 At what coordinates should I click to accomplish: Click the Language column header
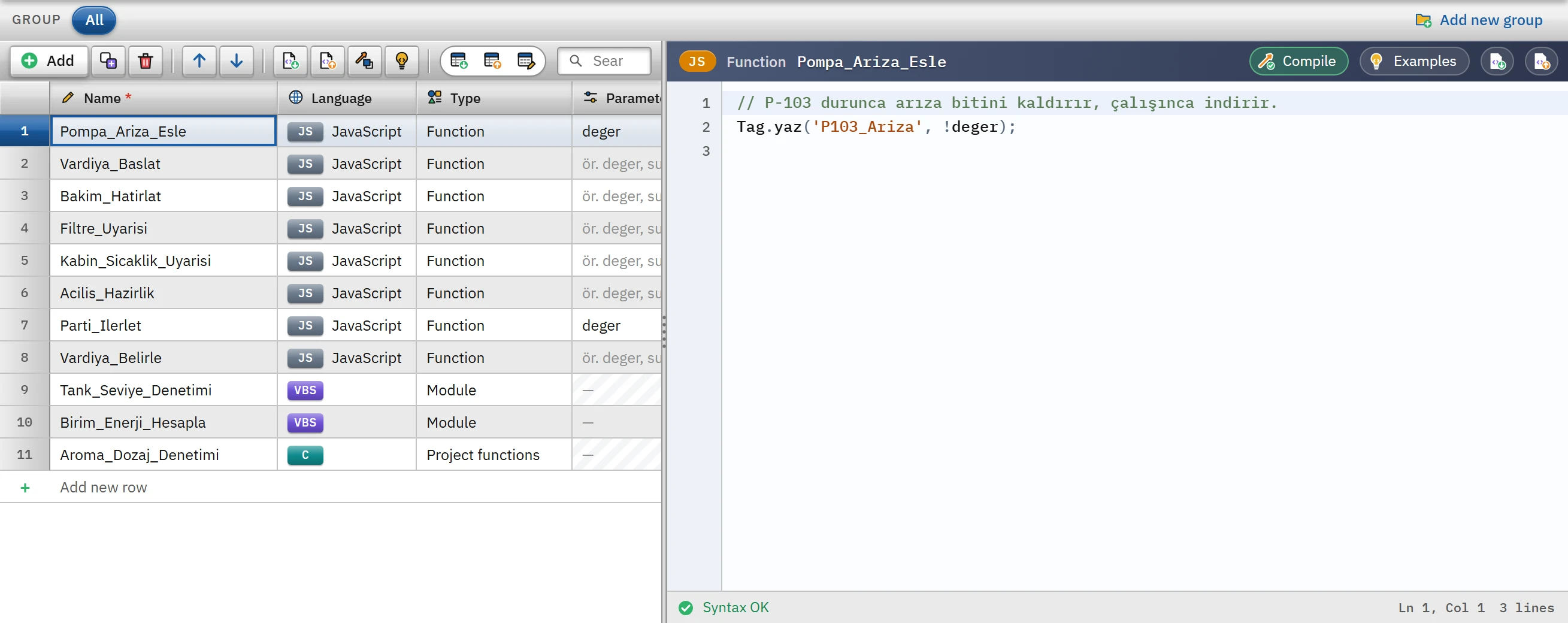pos(347,98)
